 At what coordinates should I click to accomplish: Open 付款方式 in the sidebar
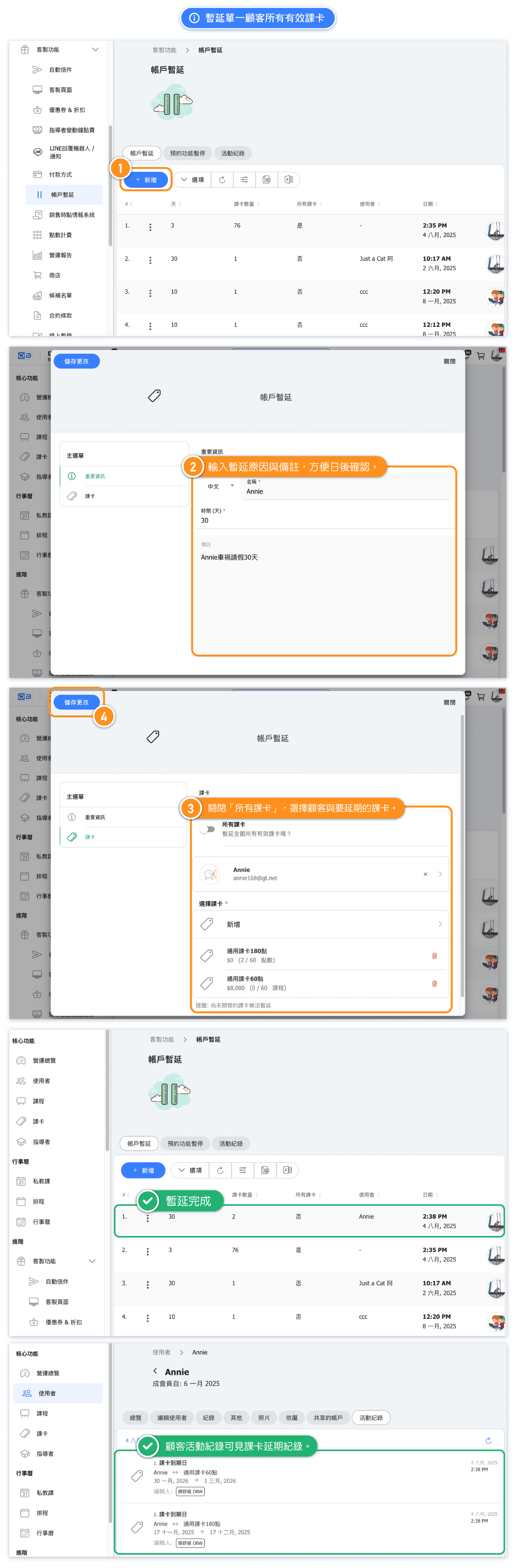[60, 175]
